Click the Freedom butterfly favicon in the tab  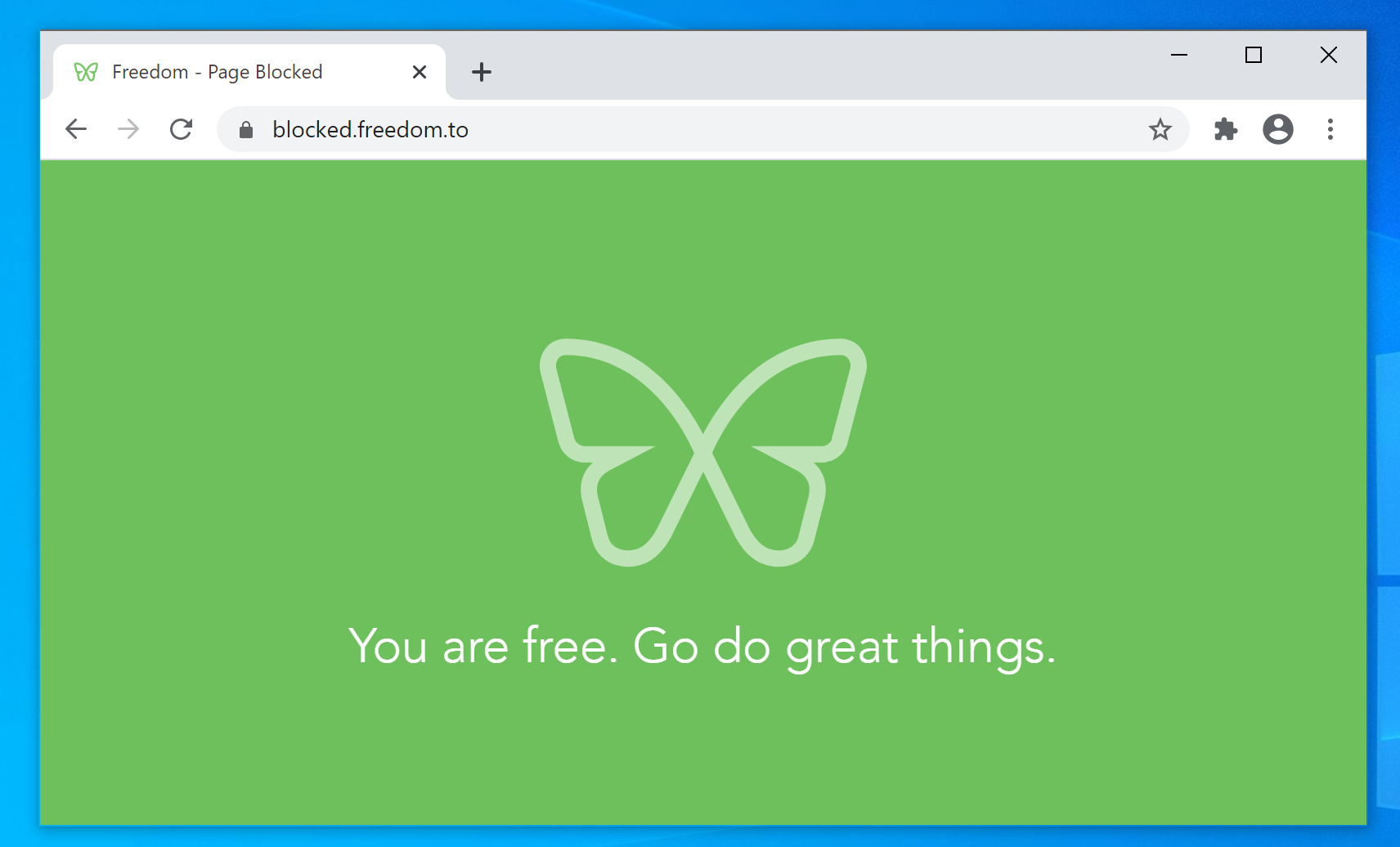86,72
